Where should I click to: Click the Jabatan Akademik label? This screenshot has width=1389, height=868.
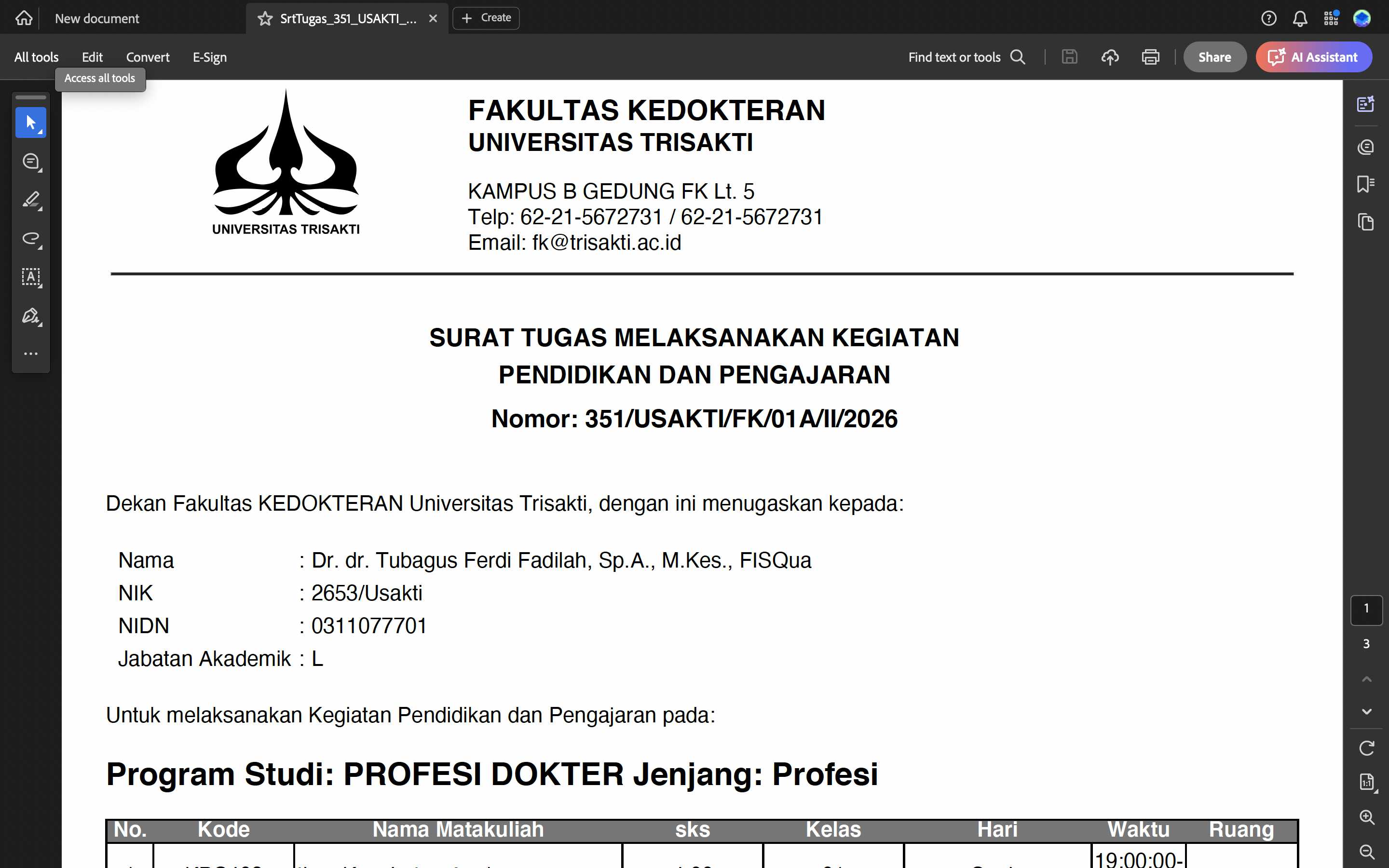(204, 658)
